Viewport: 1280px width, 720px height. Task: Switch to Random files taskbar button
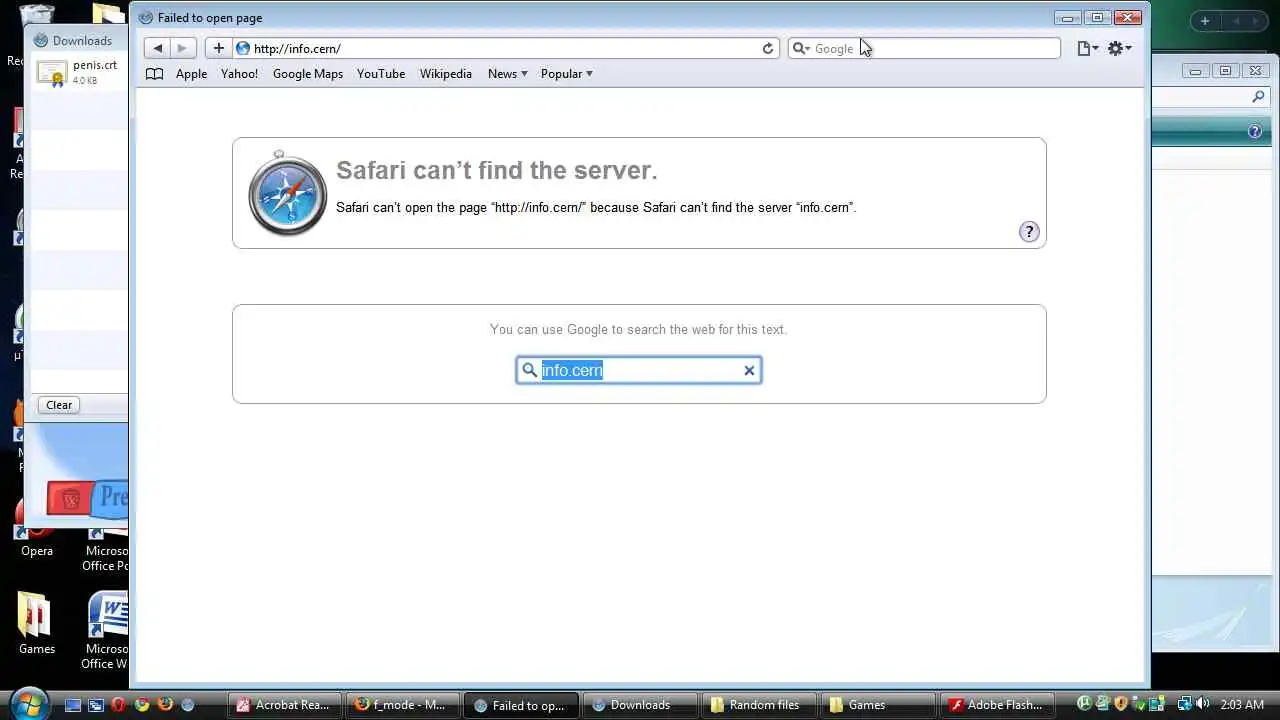pyautogui.click(x=758, y=705)
